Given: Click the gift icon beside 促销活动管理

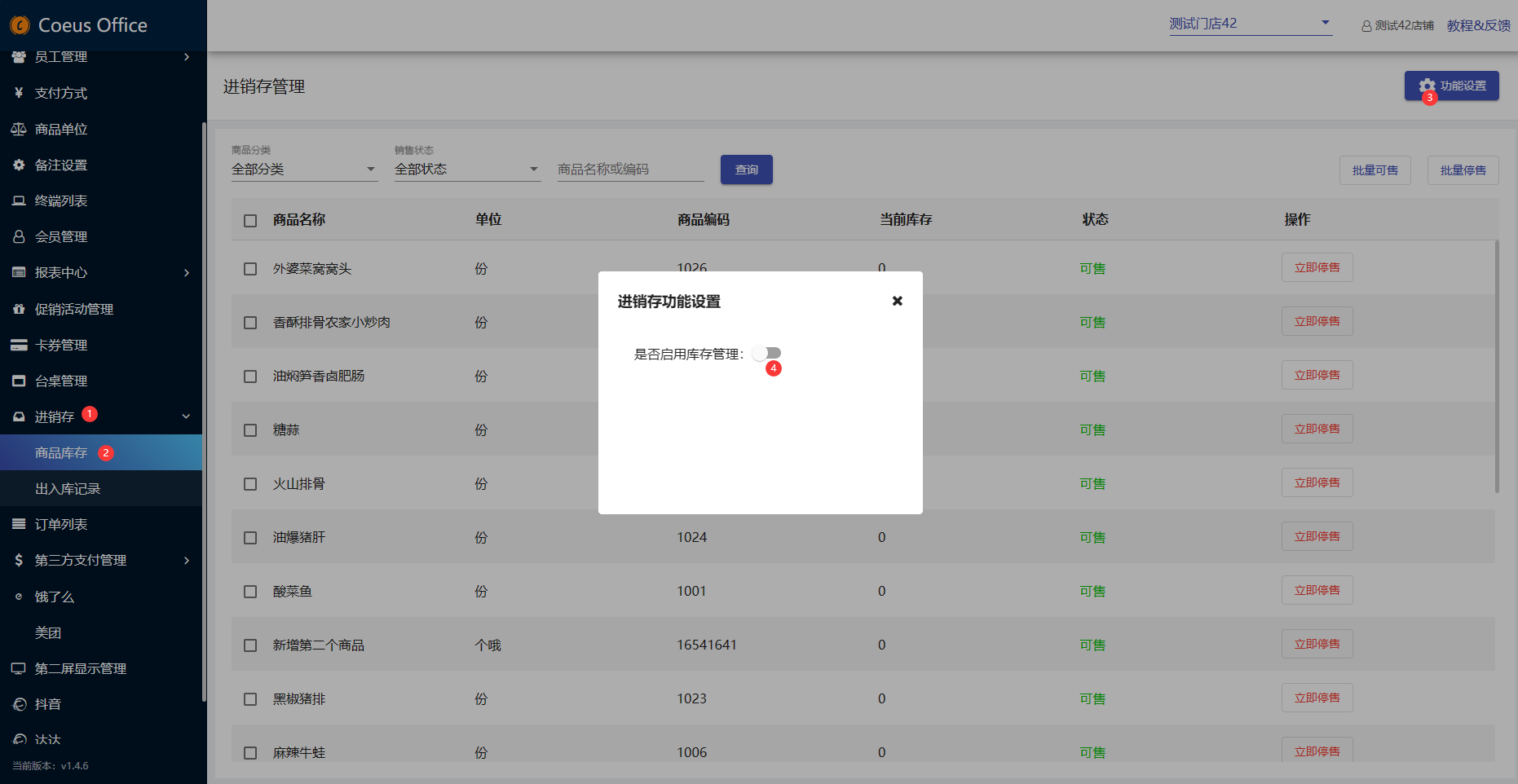Looking at the screenshot, I should 19,309.
